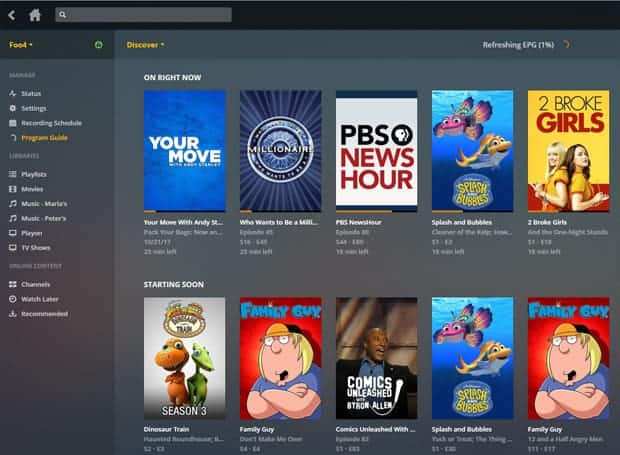The image size is (620, 455).
Task: Click the Movies film icon
Action: [13, 189]
